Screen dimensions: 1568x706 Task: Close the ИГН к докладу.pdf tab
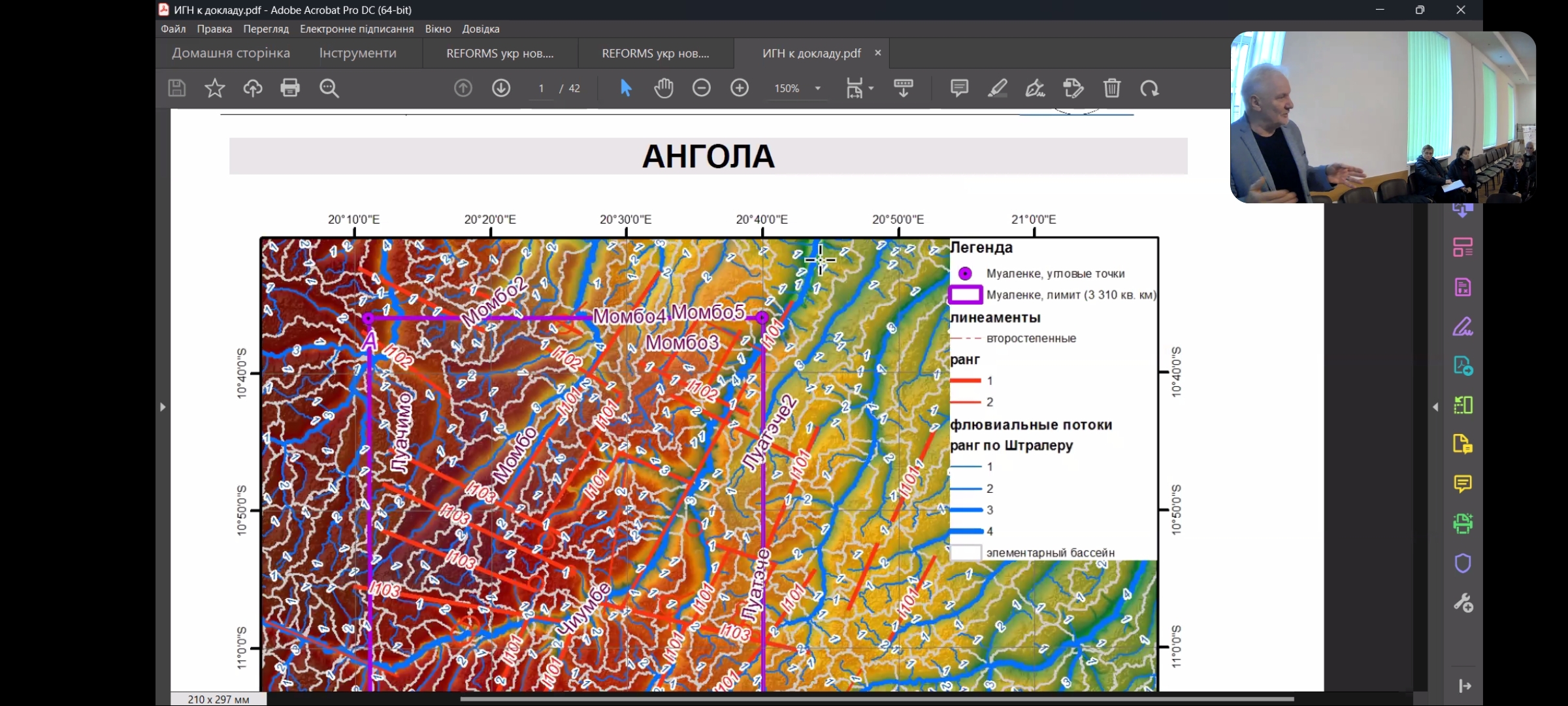[877, 53]
